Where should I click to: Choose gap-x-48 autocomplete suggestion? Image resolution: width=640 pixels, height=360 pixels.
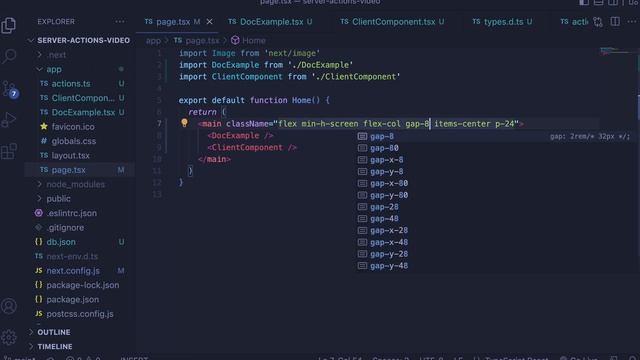[x=493, y=242]
